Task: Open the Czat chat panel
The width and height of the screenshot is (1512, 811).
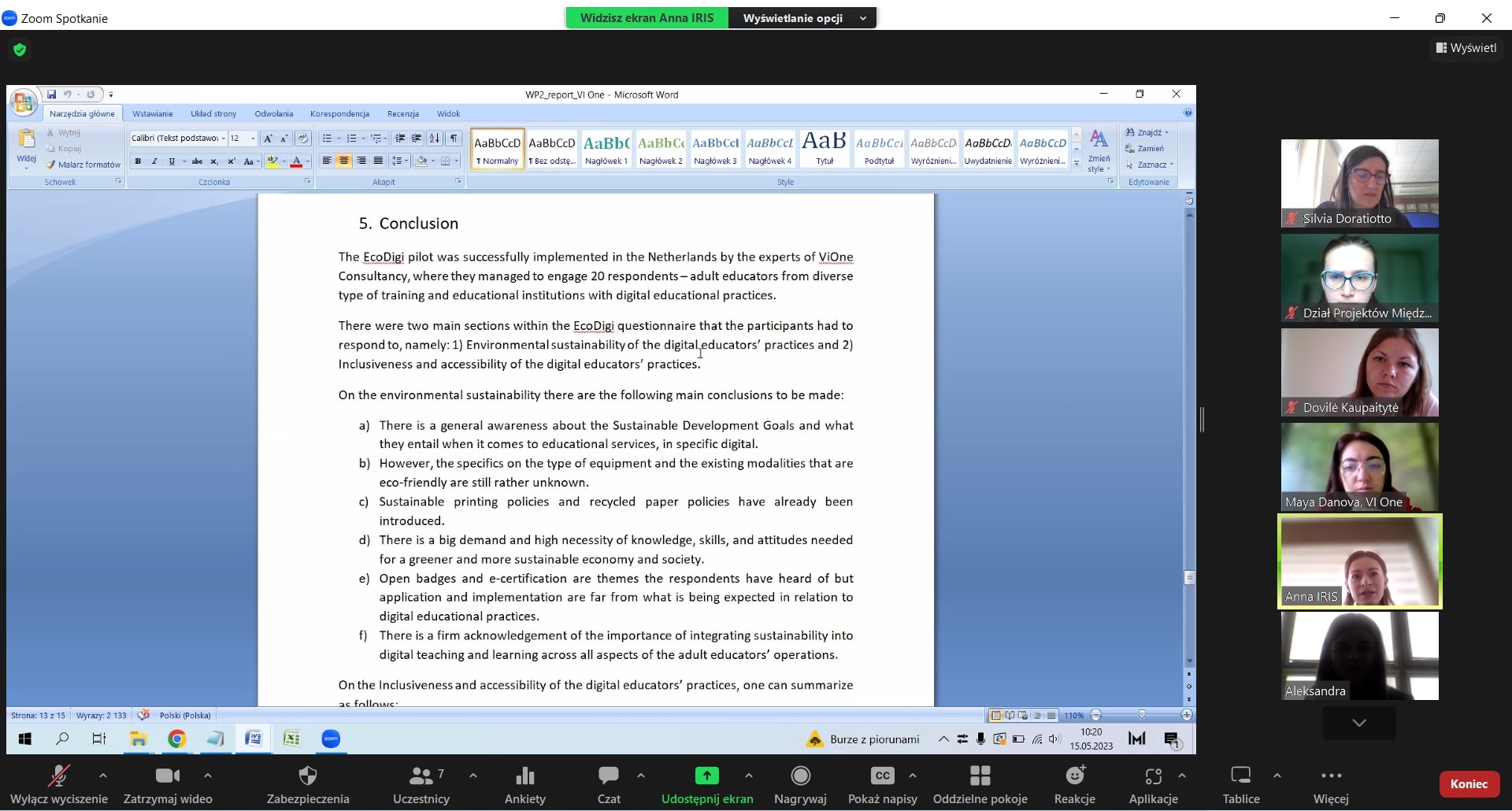Action: 609,784
